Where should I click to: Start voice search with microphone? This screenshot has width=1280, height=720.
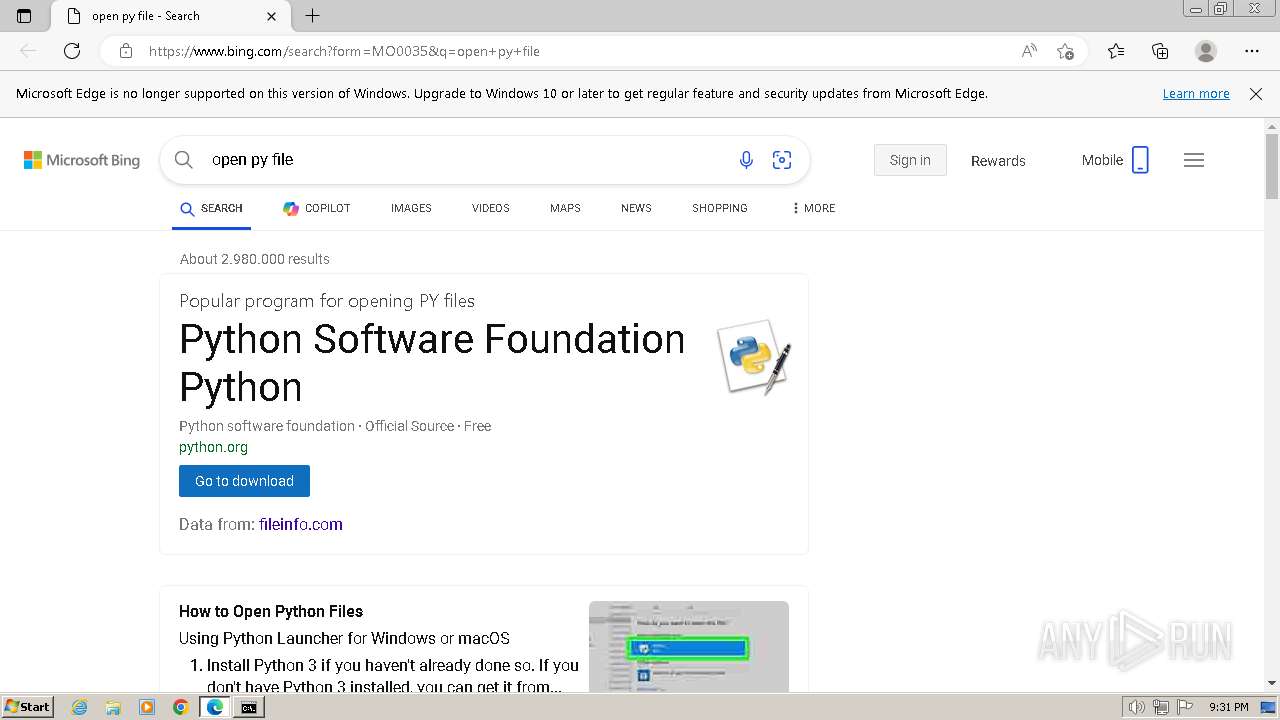coord(746,160)
